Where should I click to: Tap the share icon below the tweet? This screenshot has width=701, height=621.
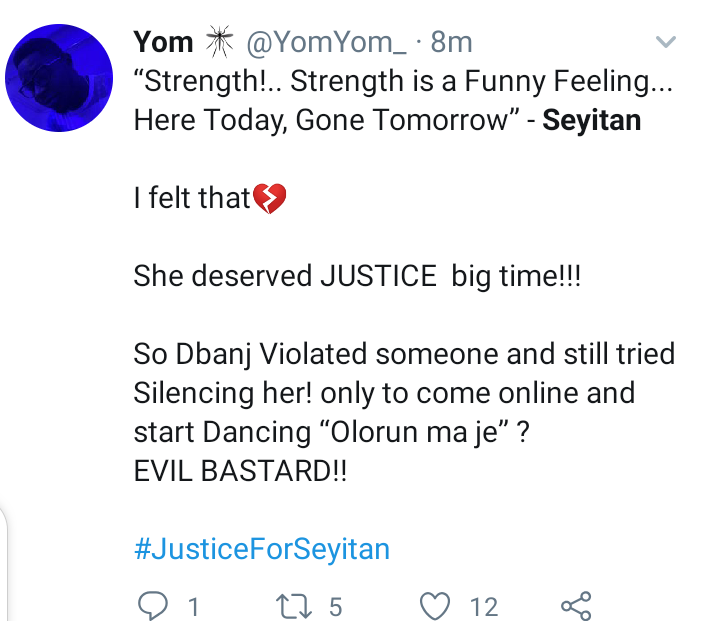[x=576, y=605]
